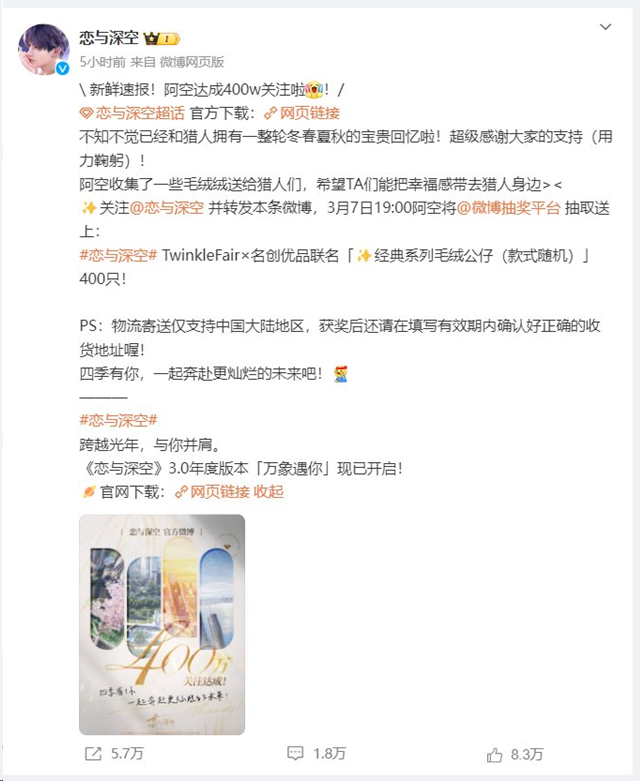Collapse the post text with 收起
The height and width of the screenshot is (781, 640).
pos(269,492)
